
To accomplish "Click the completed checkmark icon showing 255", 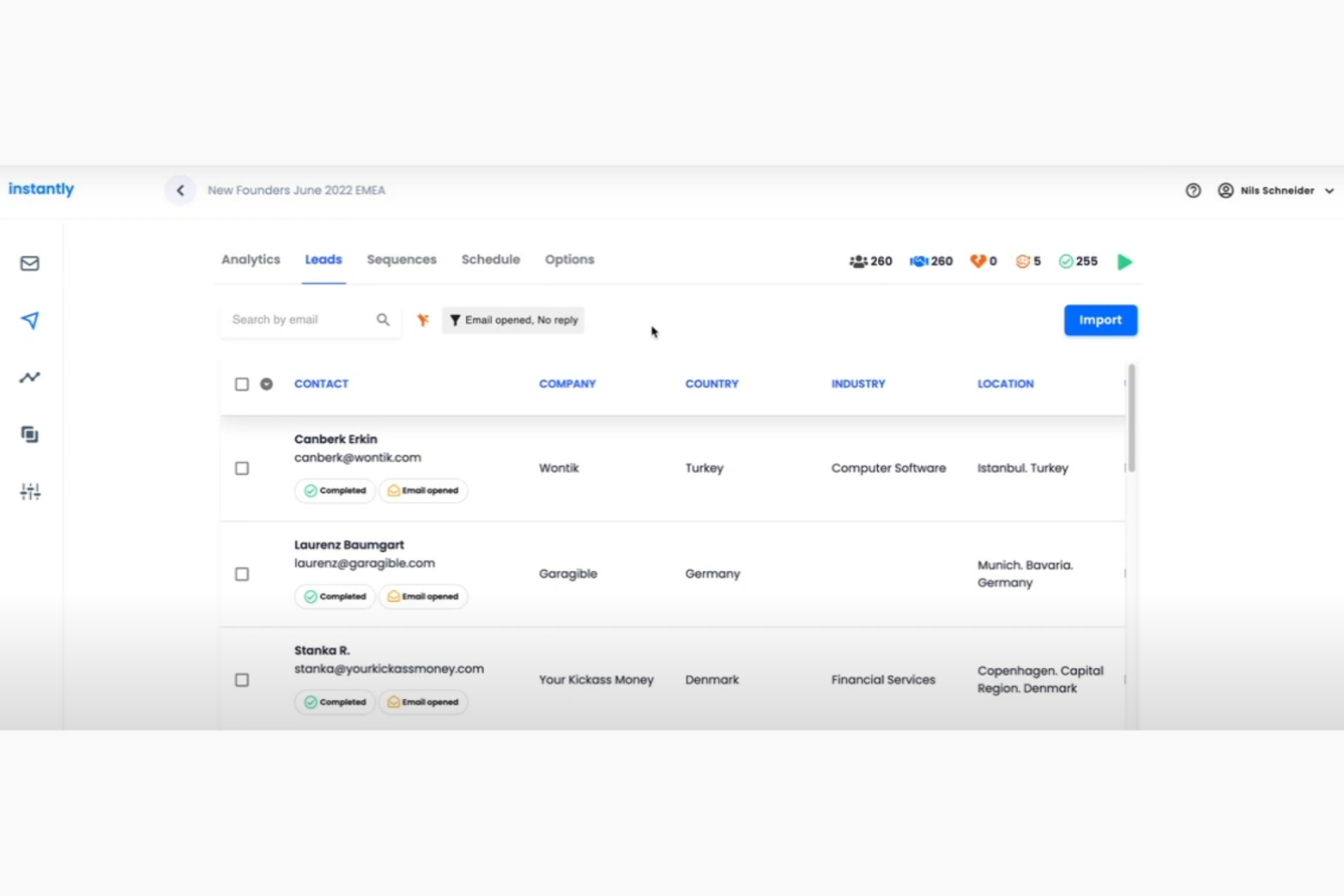I will coord(1066,261).
